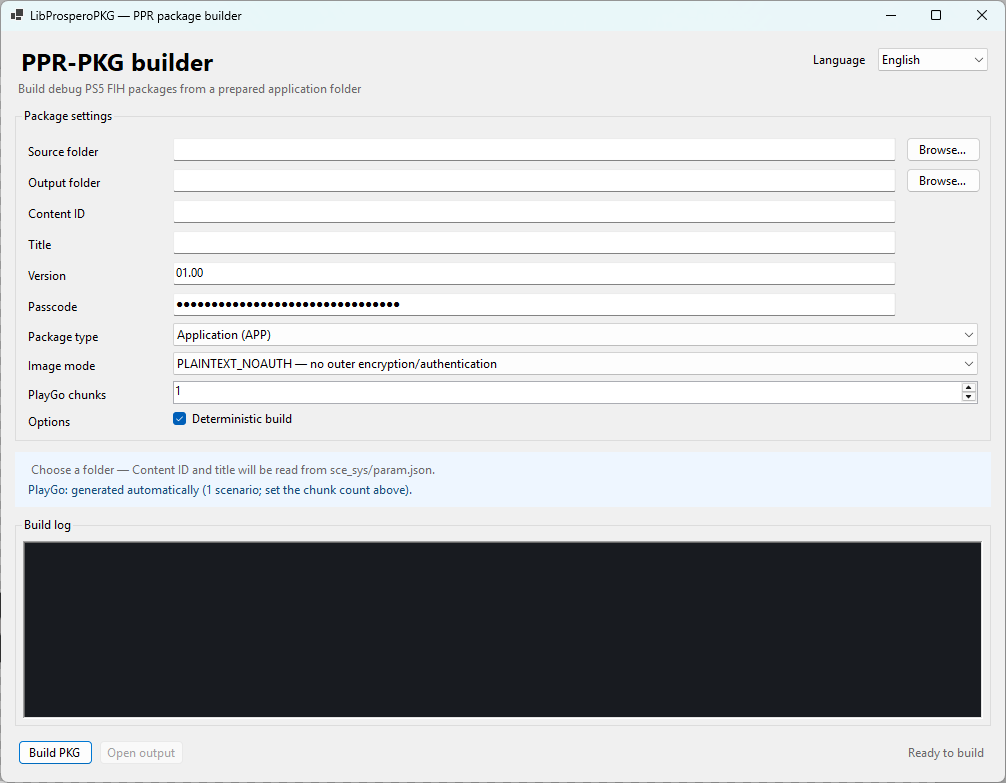Browse for the Source folder
The height and width of the screenshot is (783, 1006).
pos(942,150)
